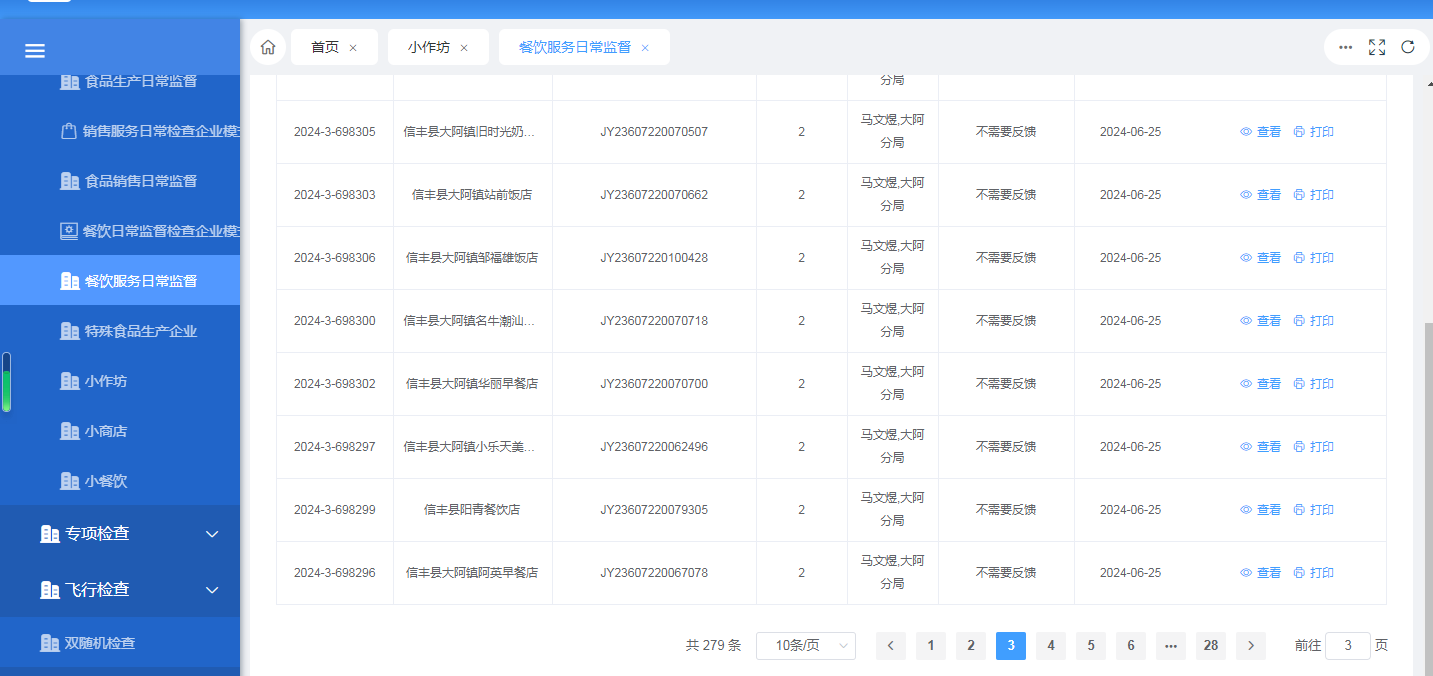Toggle fullscreen with the expand icon
The image size is (1433, 676).
(1377, 47)
